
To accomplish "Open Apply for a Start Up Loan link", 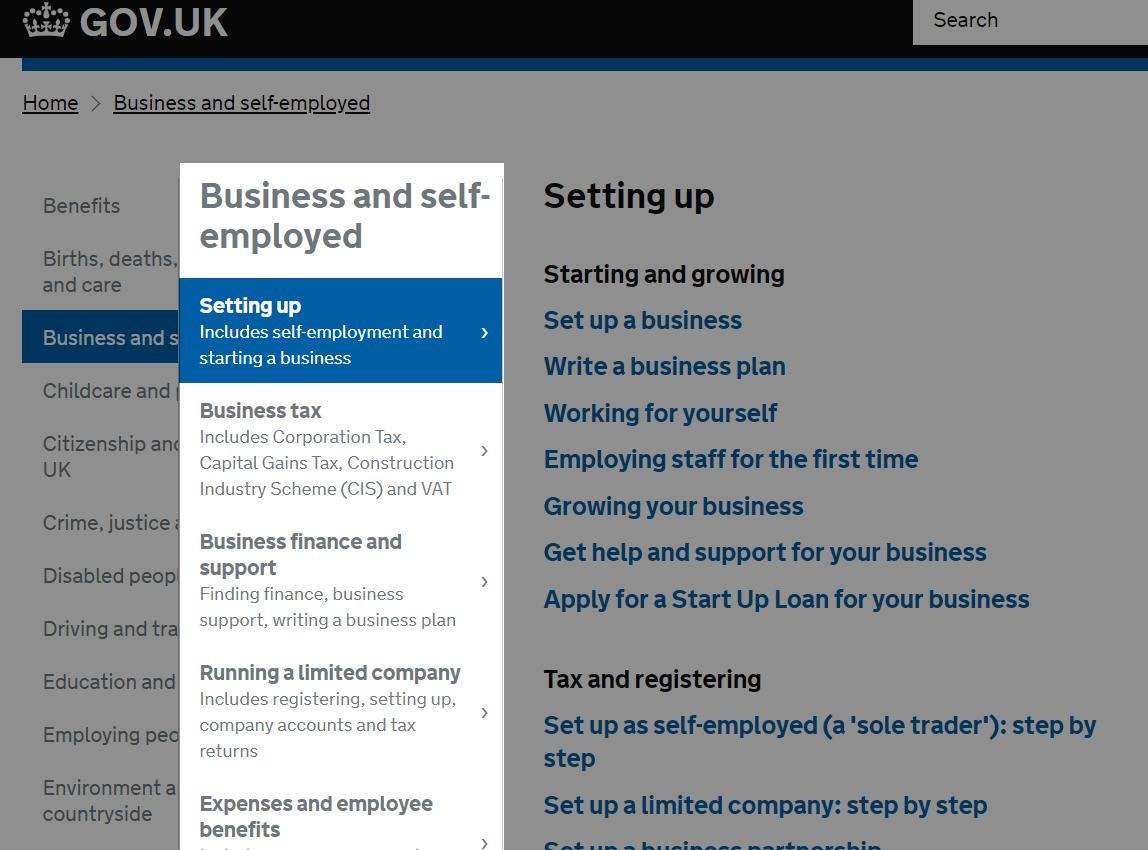I will (x=786, y=599).
